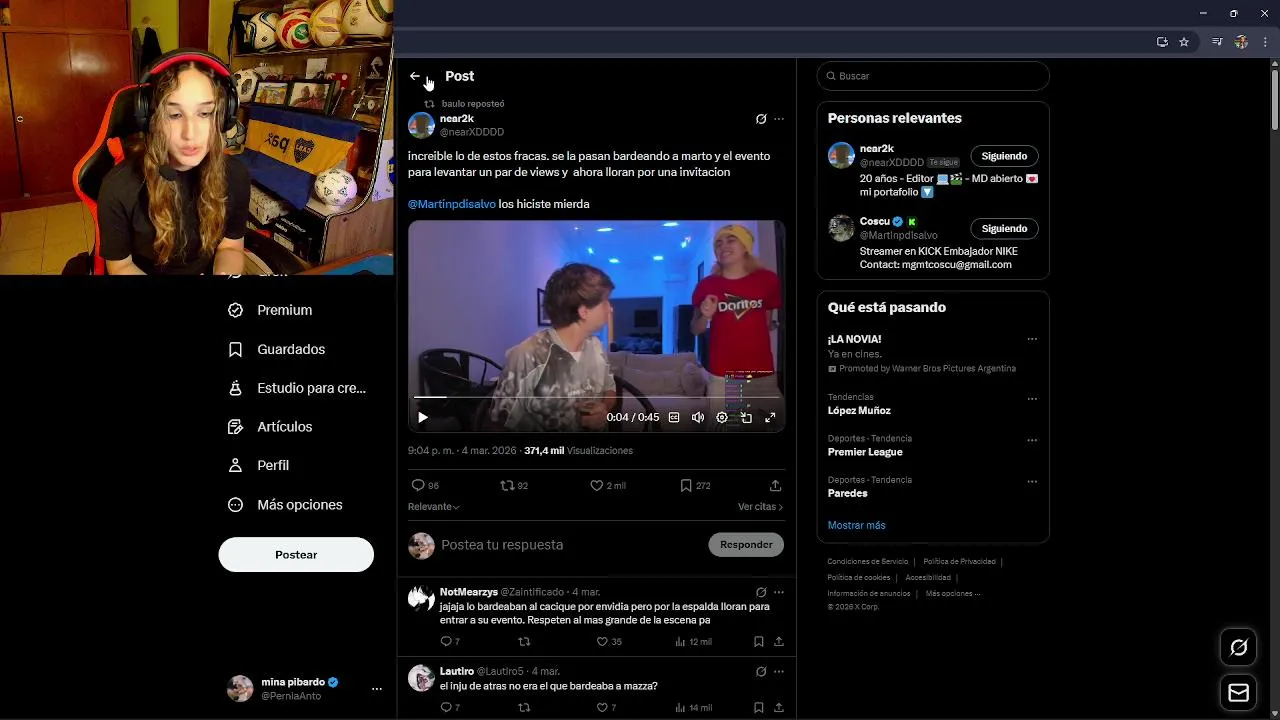Reply to NotMearzys comment
1280x720 pixels.
pyautogui.click(x=450, y=642)
